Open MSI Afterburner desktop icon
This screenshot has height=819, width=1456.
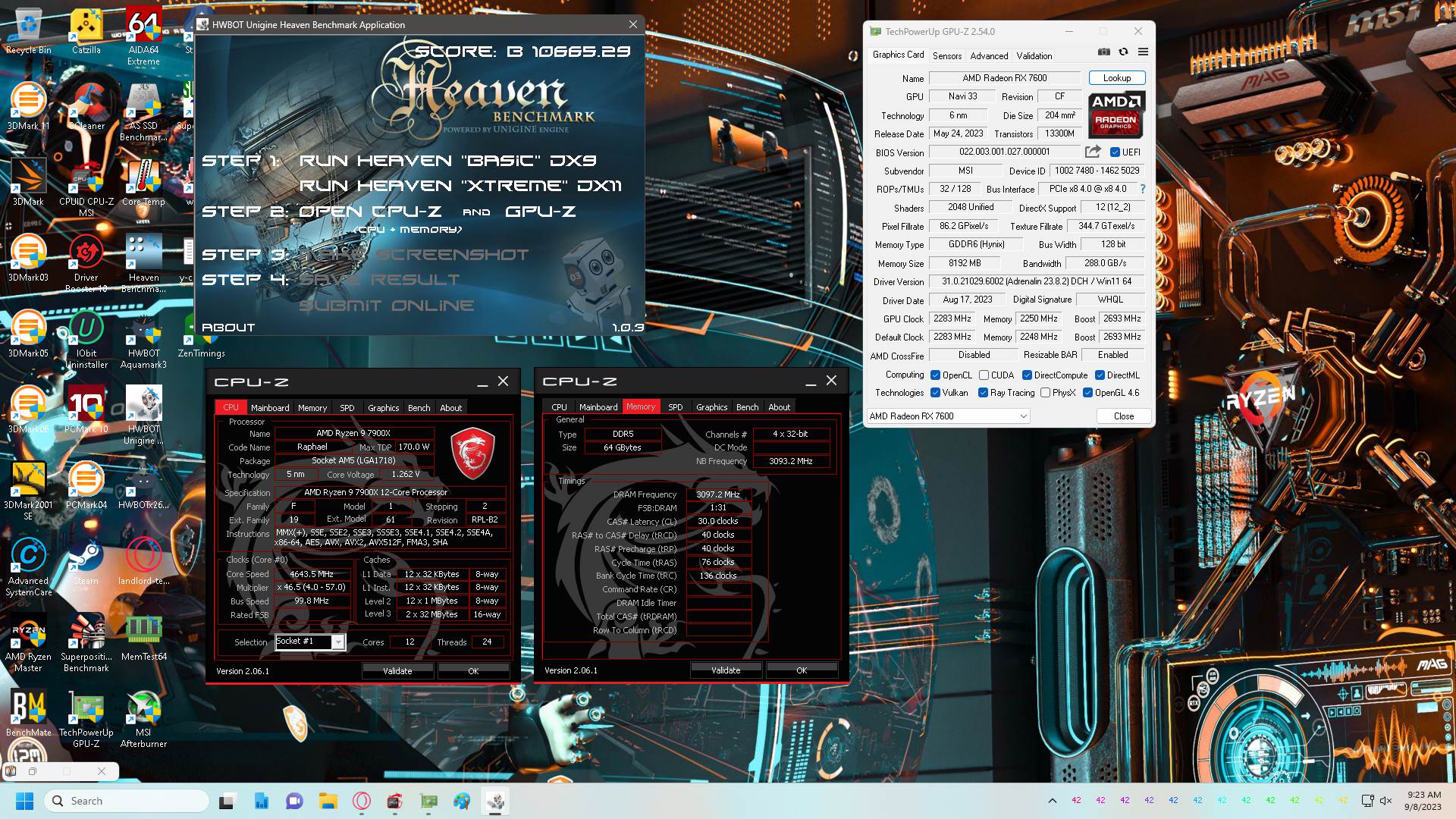[143, 719]
